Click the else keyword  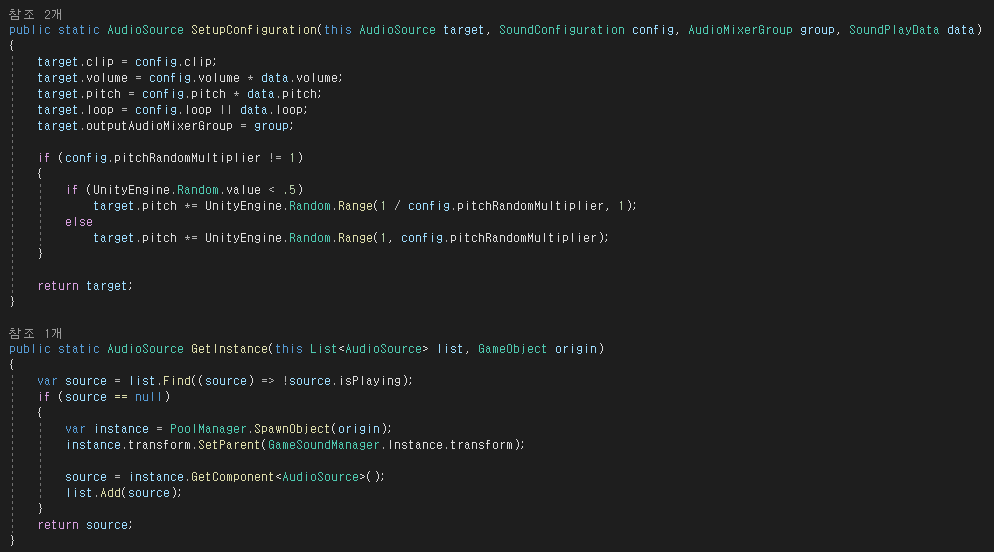click(x=78, y=222)
